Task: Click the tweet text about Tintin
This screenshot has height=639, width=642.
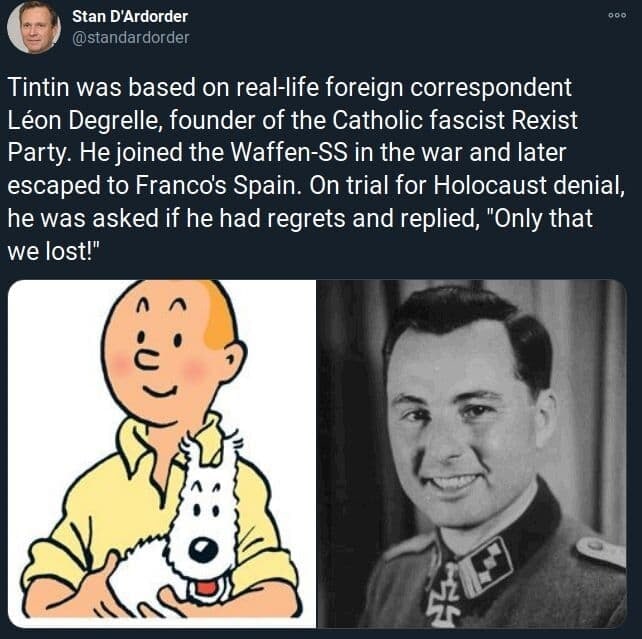Action: click(x=316, y=169)
